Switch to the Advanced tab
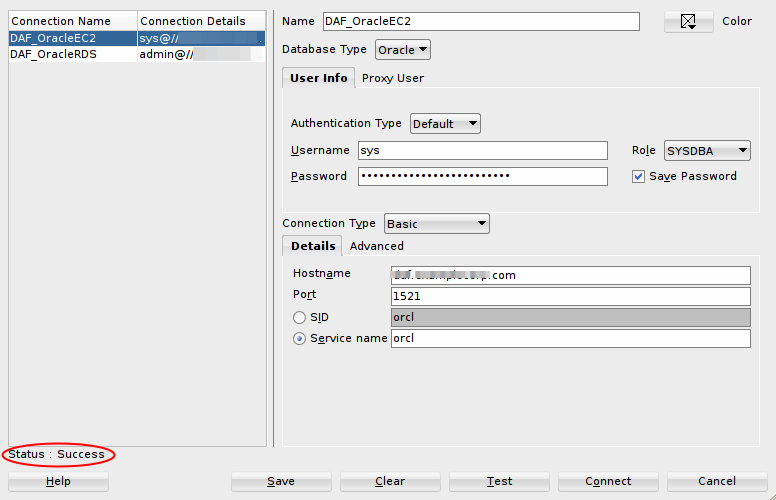The height and width of the screenshot is (500, 776). 377,246
